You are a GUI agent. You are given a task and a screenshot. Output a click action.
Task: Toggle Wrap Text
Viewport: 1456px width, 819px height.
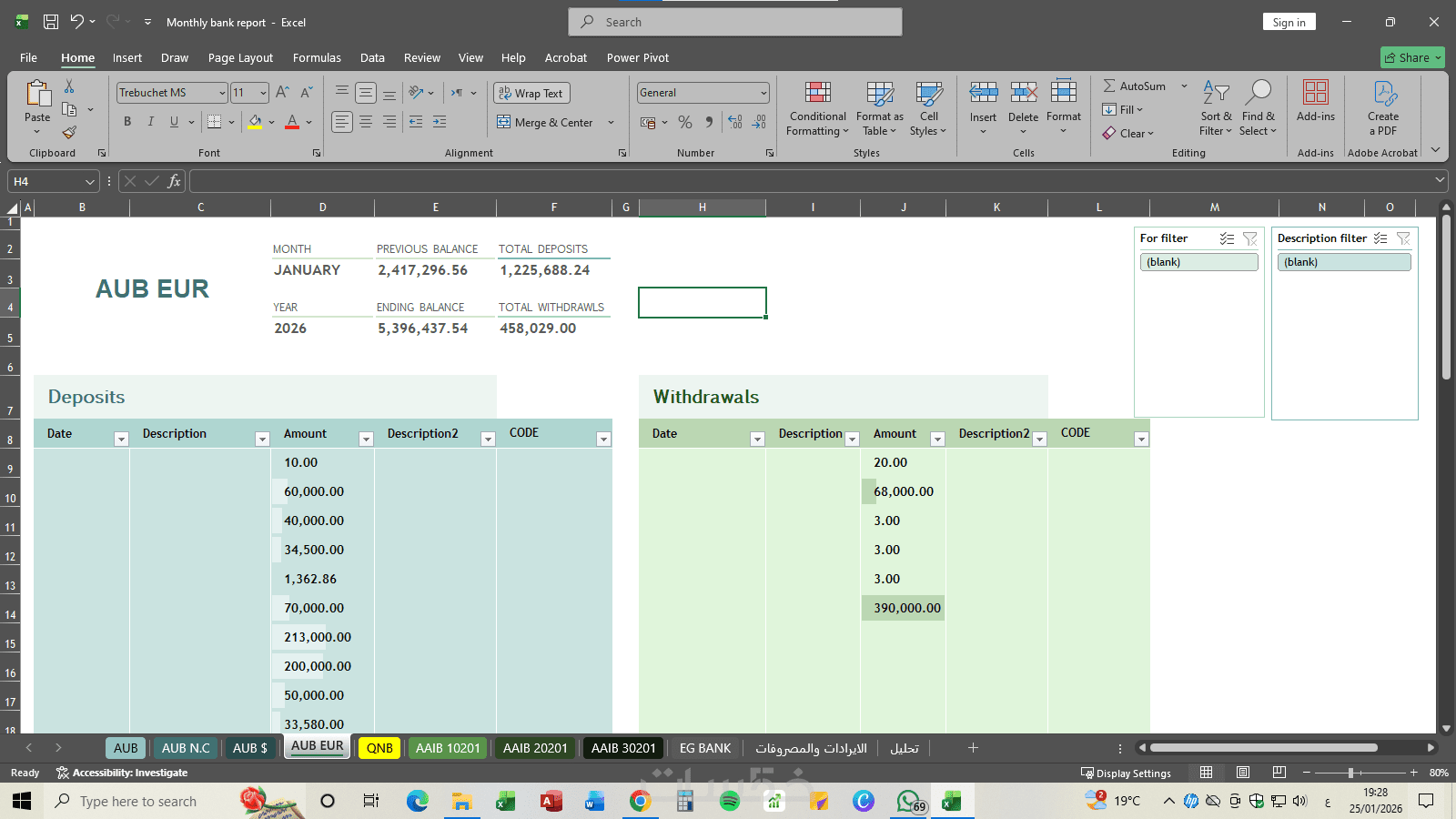click(531, 93)
